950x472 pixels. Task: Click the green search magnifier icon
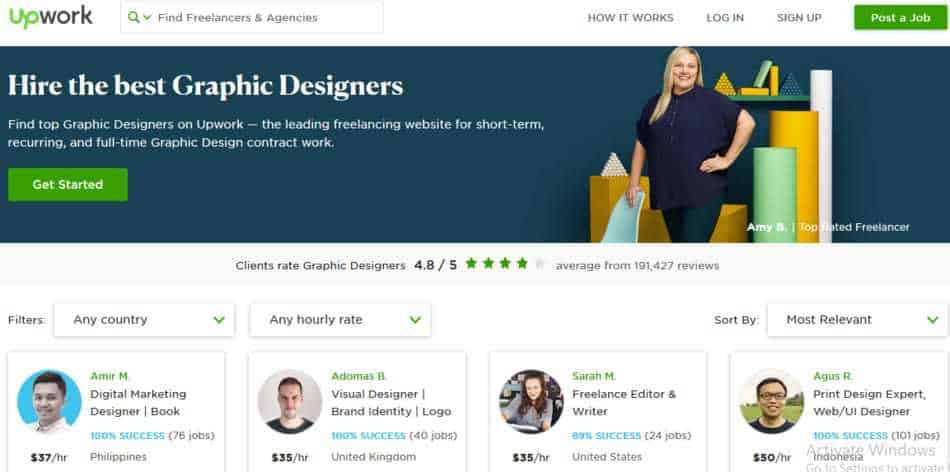[134, 17]
